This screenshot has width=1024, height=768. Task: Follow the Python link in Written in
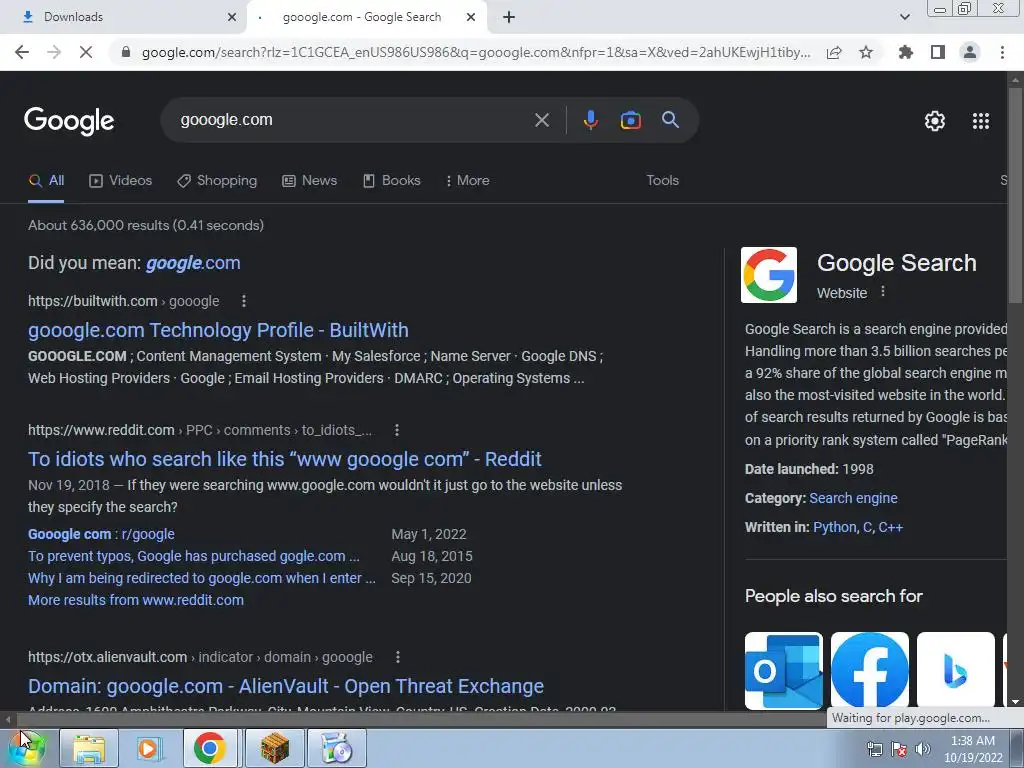pyautogui.click(x=835, y=528)
